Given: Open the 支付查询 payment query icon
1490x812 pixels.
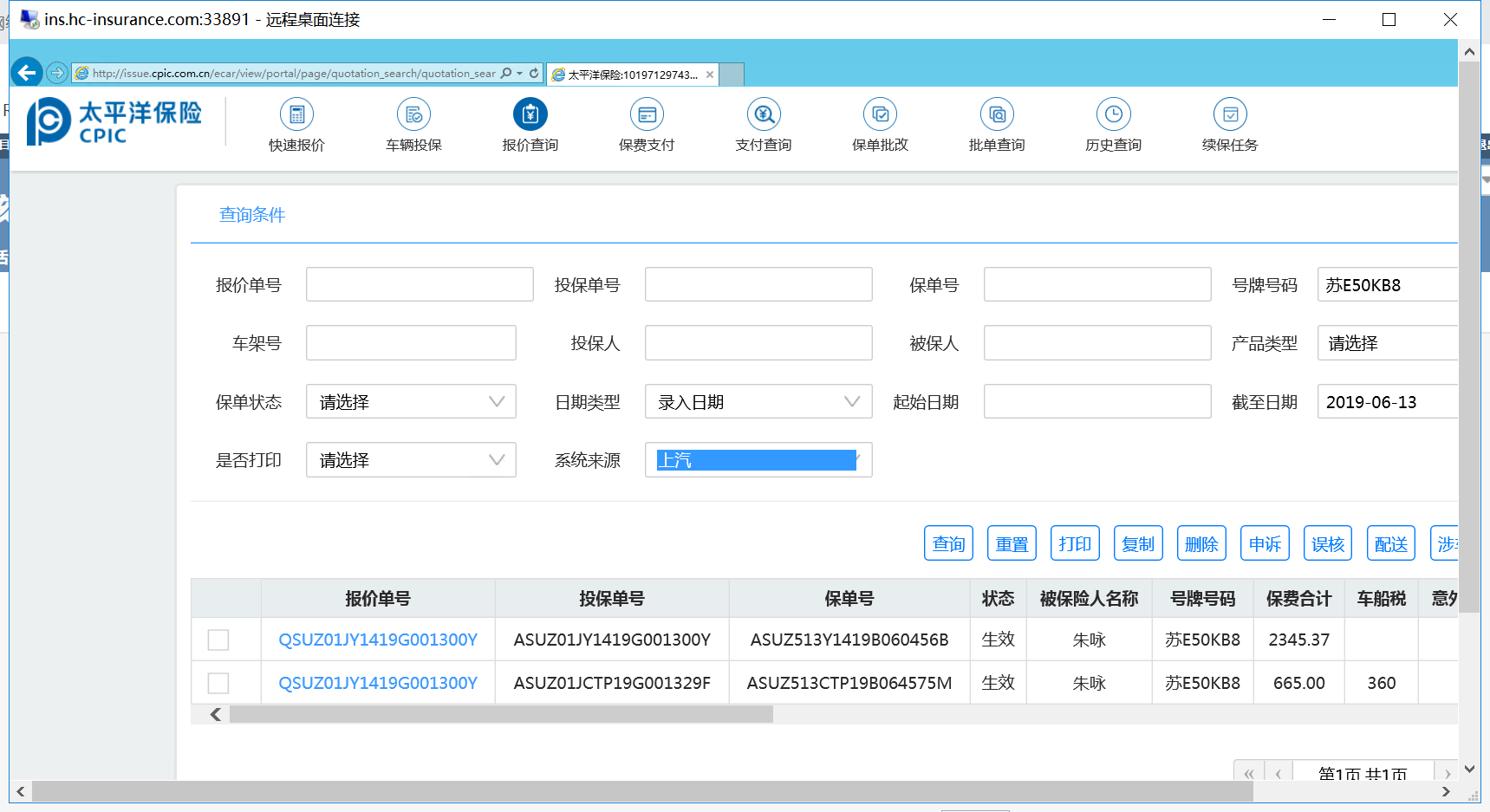Looking at the screenshot, I should coord(764,114).
